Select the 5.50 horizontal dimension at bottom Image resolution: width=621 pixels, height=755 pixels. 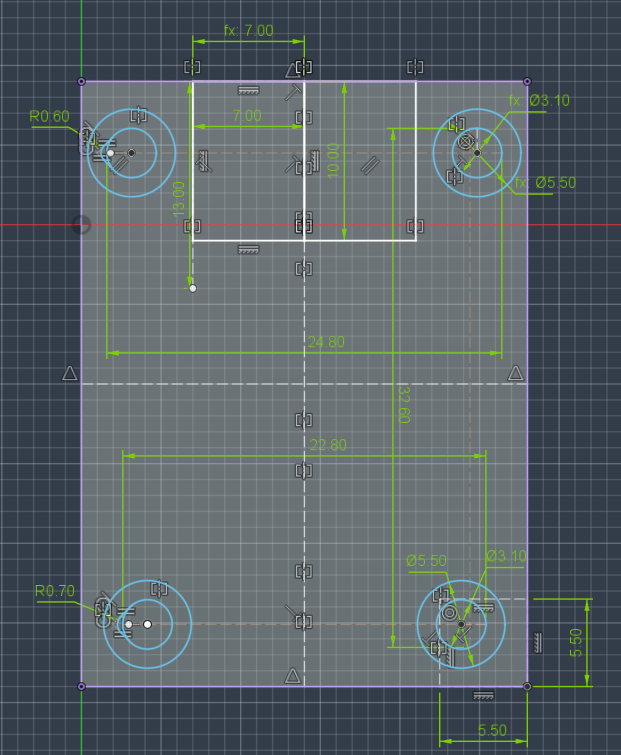pyautogui.click(x=492, y=730)
